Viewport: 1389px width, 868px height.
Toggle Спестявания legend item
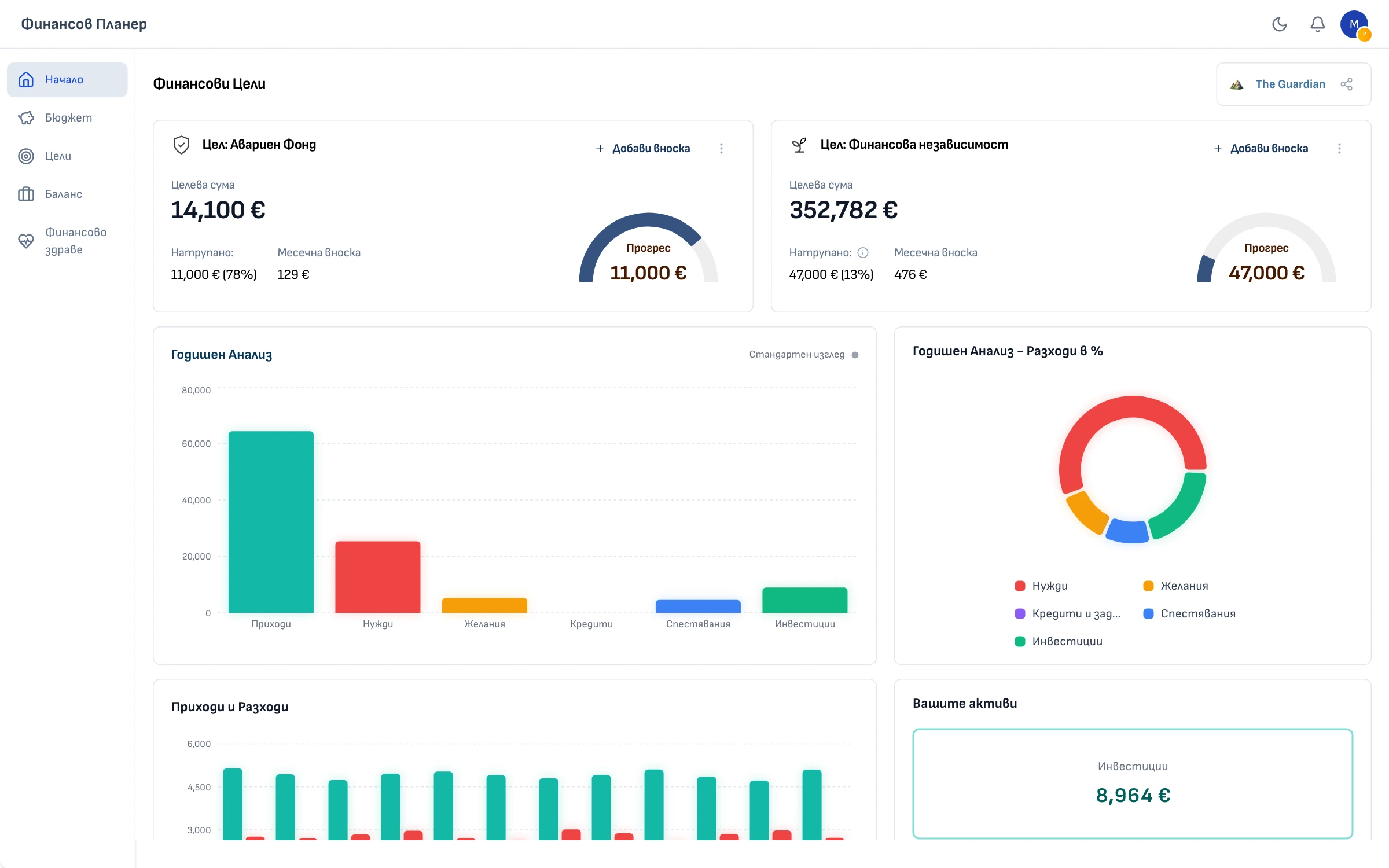click(1189, 613)
